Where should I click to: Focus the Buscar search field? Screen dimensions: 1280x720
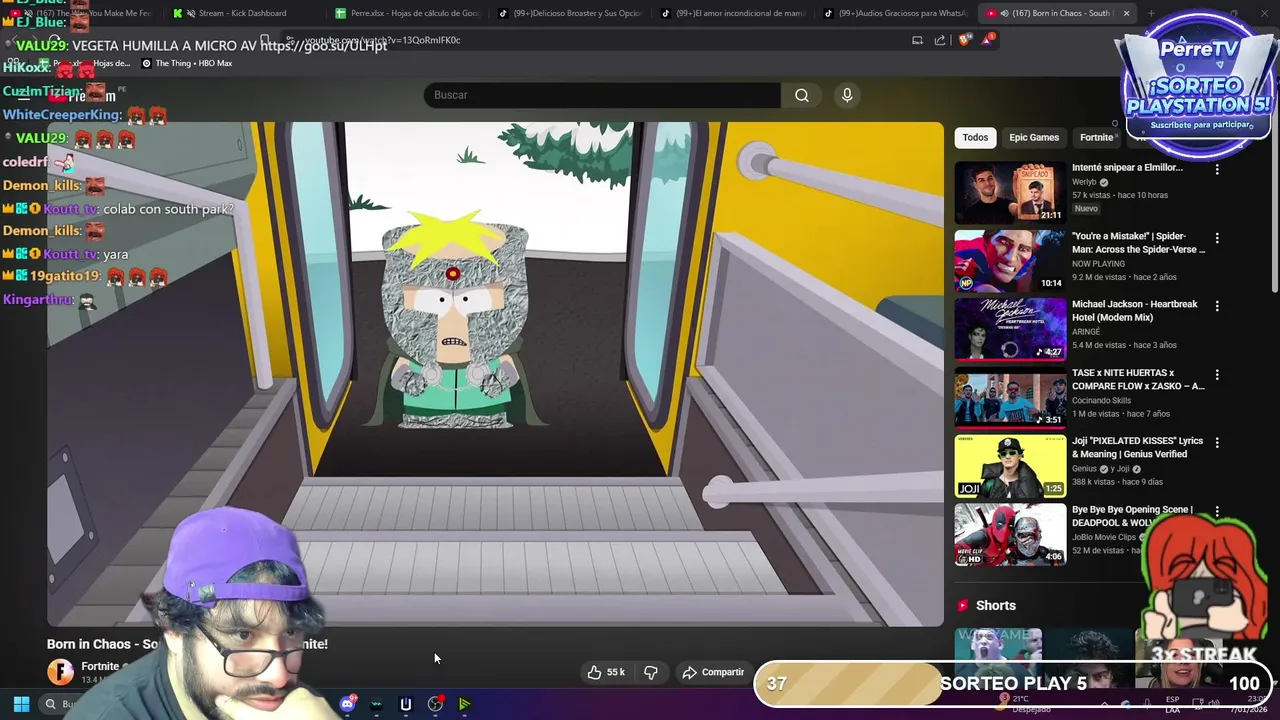[x=602, y=95]
